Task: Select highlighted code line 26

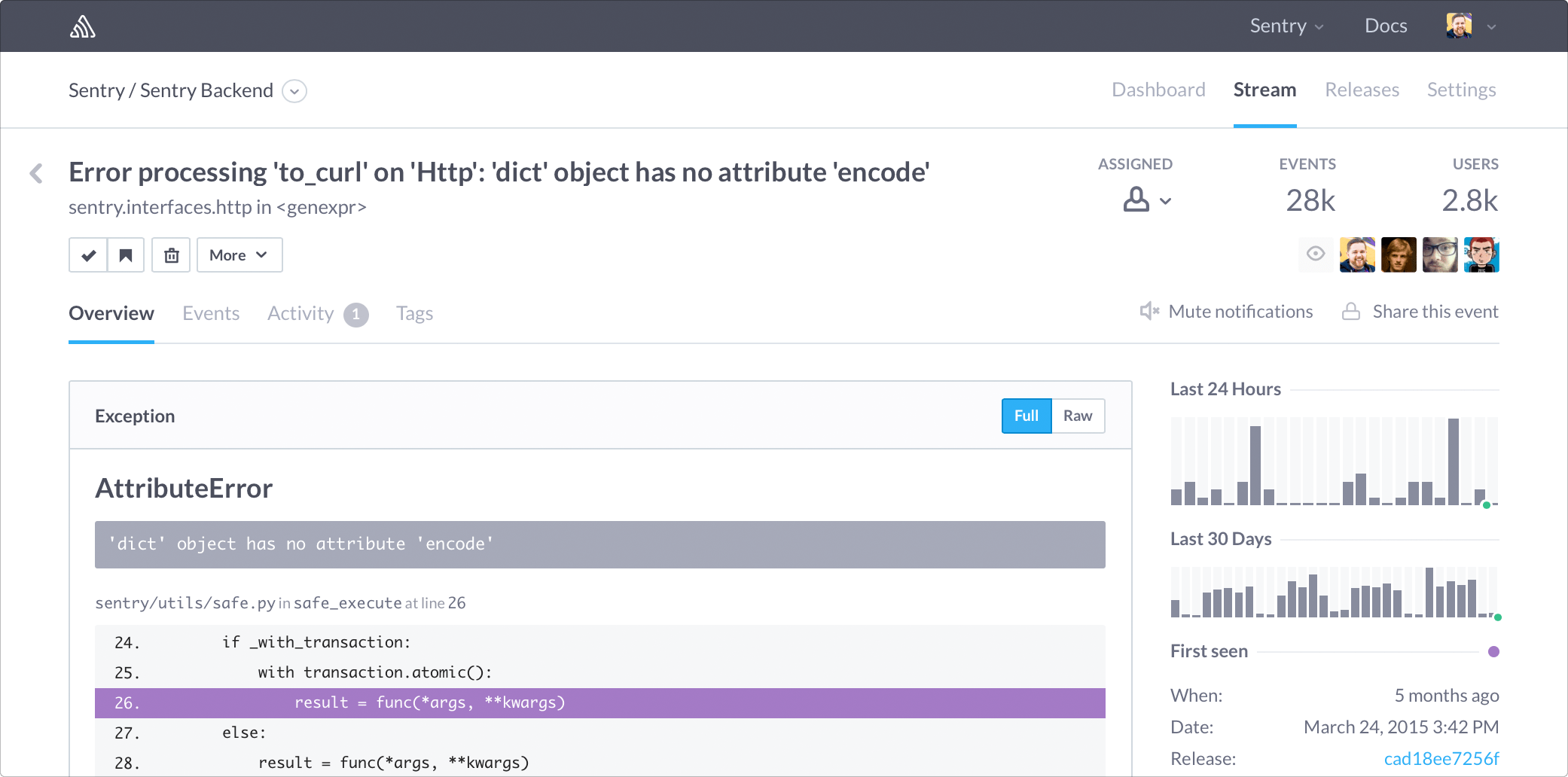Action: pyautogui.click(x=600, y=702)
